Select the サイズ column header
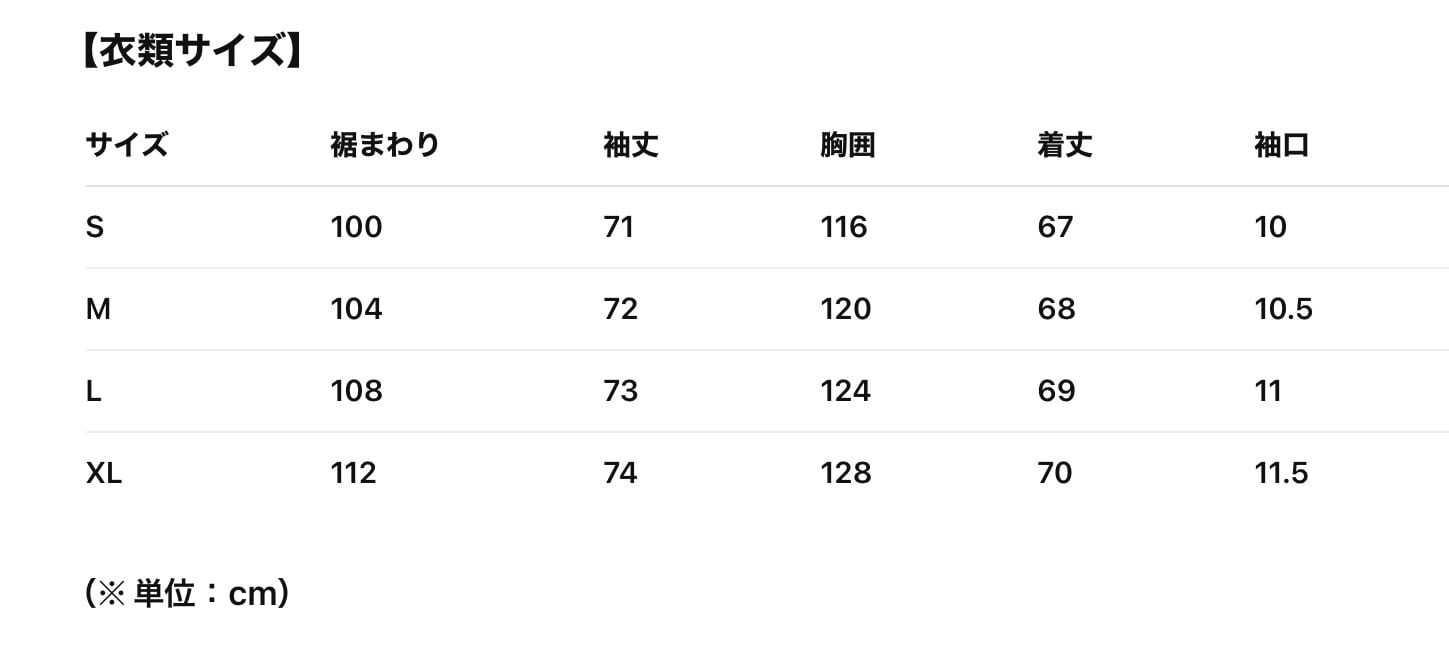This screenshot has width=1449, height=645. point(126,146)
